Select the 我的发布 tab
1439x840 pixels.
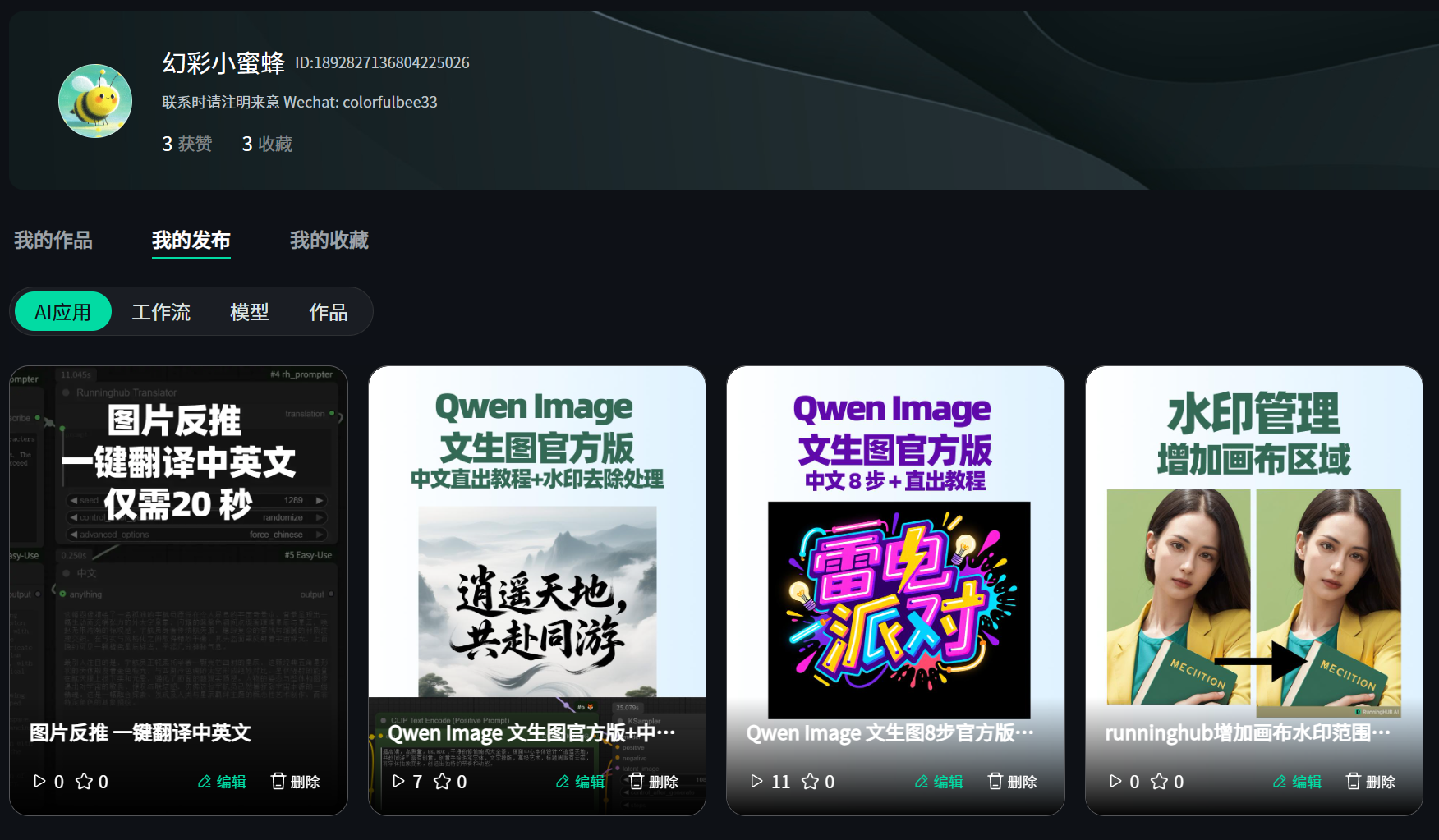click(191, 240)
